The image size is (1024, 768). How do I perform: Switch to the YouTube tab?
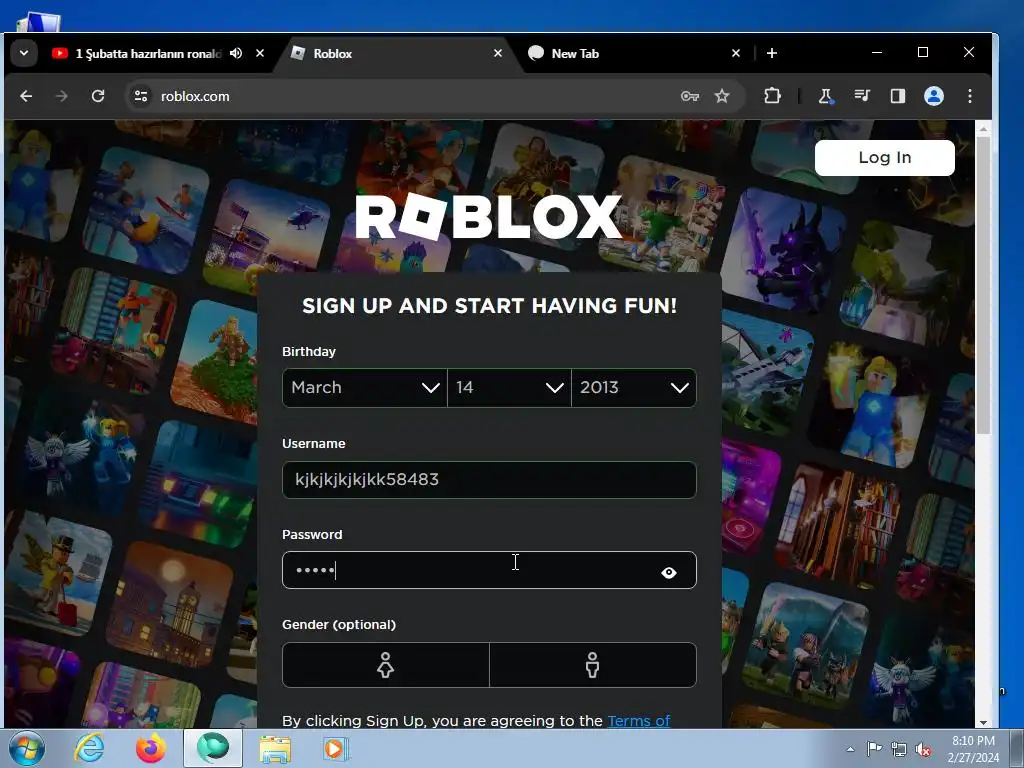pyautogui.click(x=147, y=54)
